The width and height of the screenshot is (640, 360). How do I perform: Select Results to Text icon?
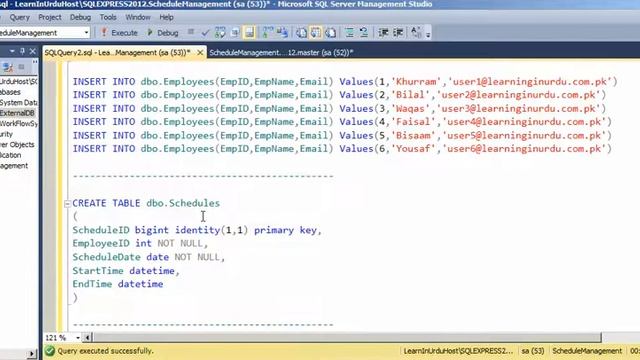[x=301, y=33]
